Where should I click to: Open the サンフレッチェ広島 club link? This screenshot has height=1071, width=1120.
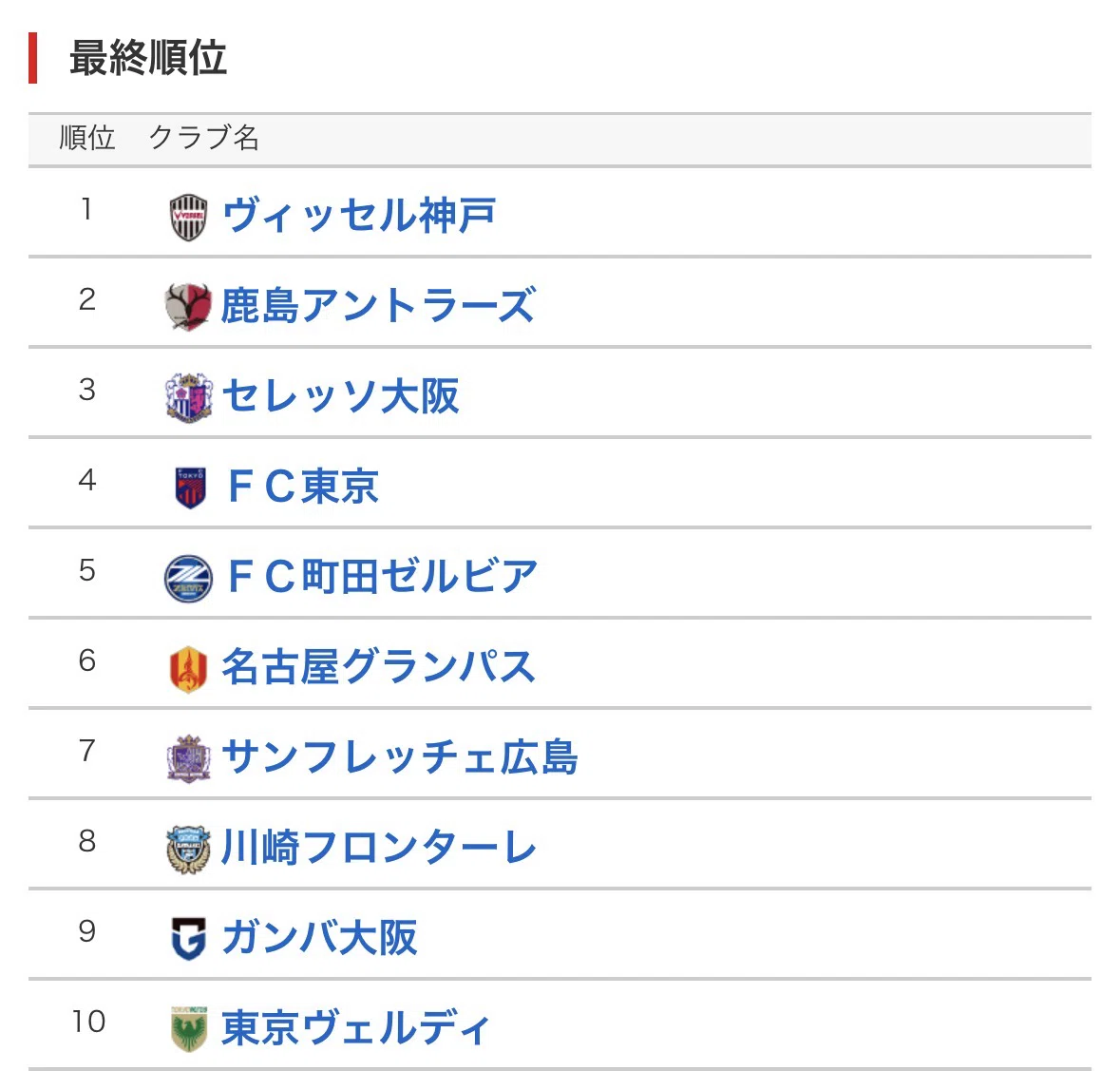click(400, 757)
